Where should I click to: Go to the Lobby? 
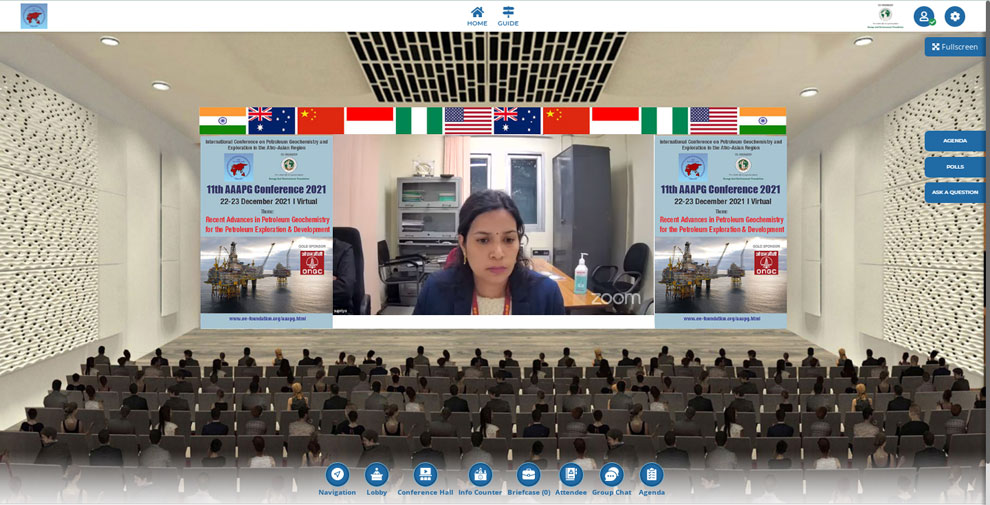(377, 480)
